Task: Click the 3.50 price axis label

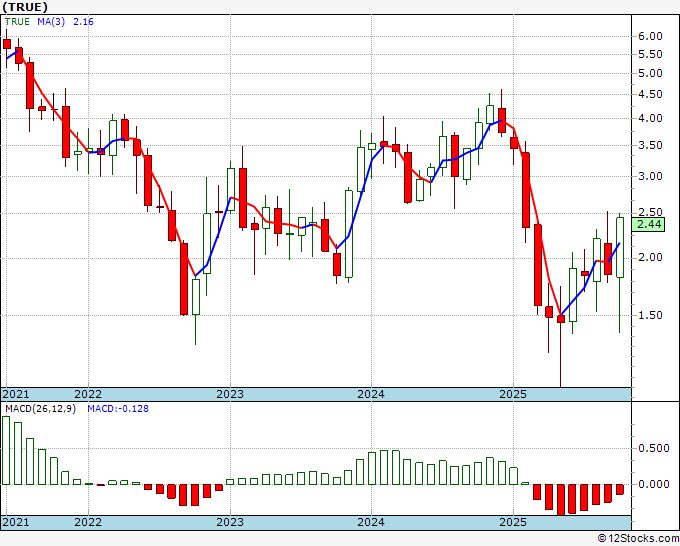Action: pos(650,145)
